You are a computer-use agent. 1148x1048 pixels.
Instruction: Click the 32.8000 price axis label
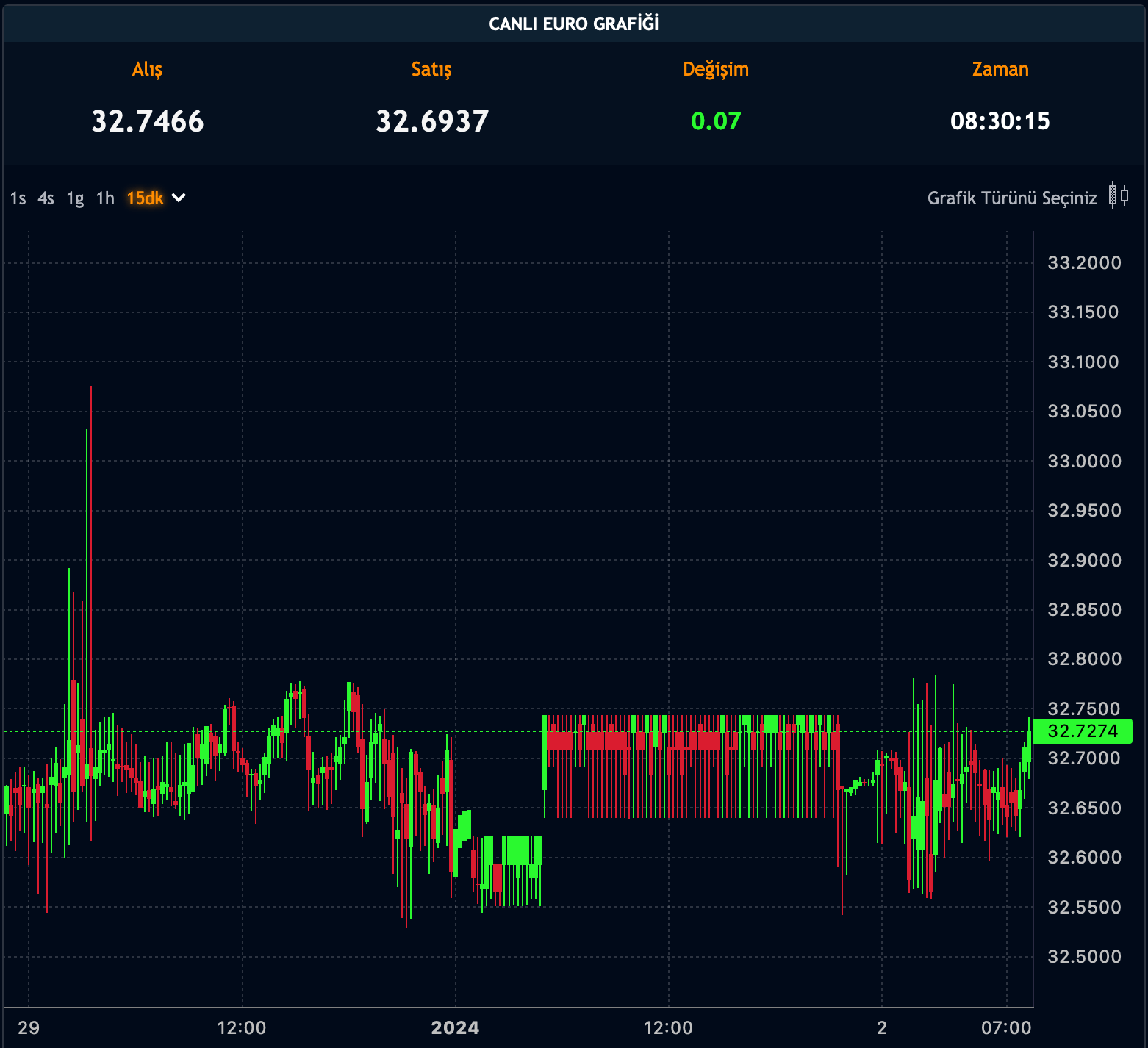click(x=1084, y=659)
